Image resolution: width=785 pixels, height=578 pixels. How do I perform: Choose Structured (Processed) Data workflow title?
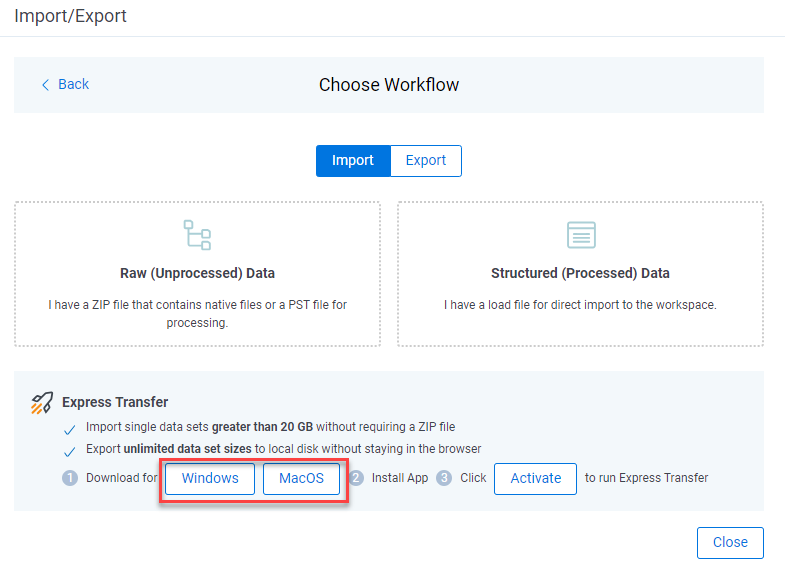[580, 273]
